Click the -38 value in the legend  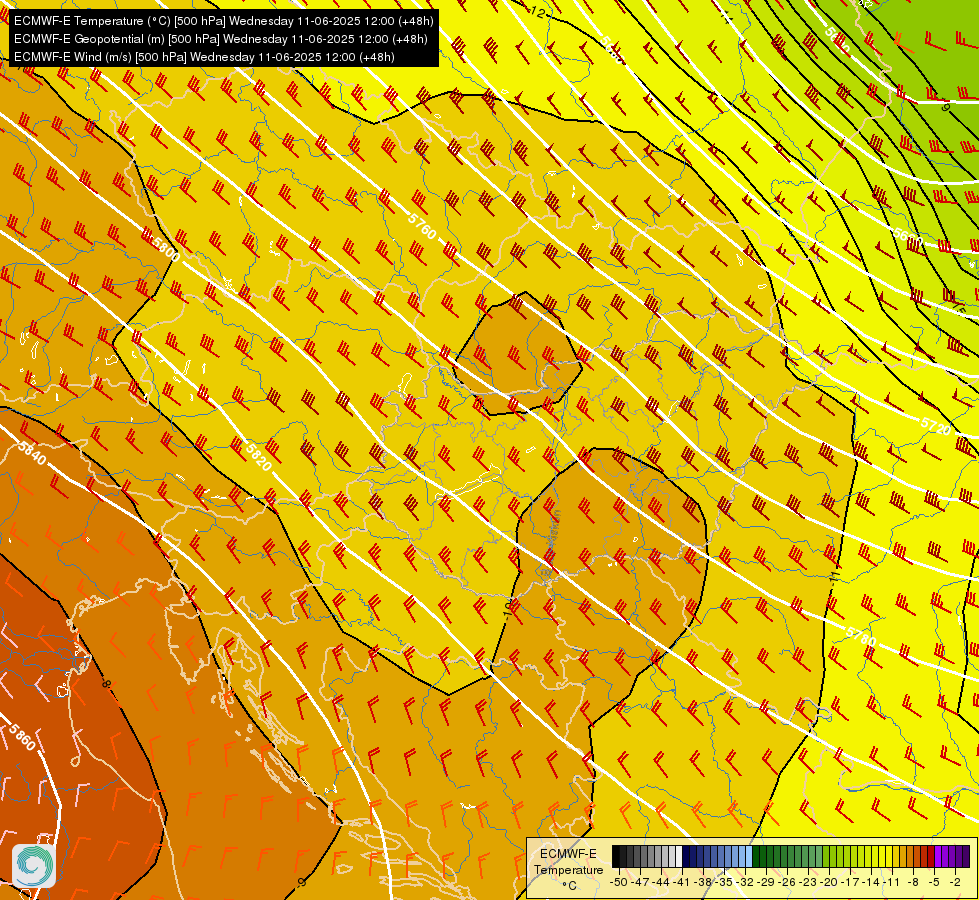pos(703,882)
